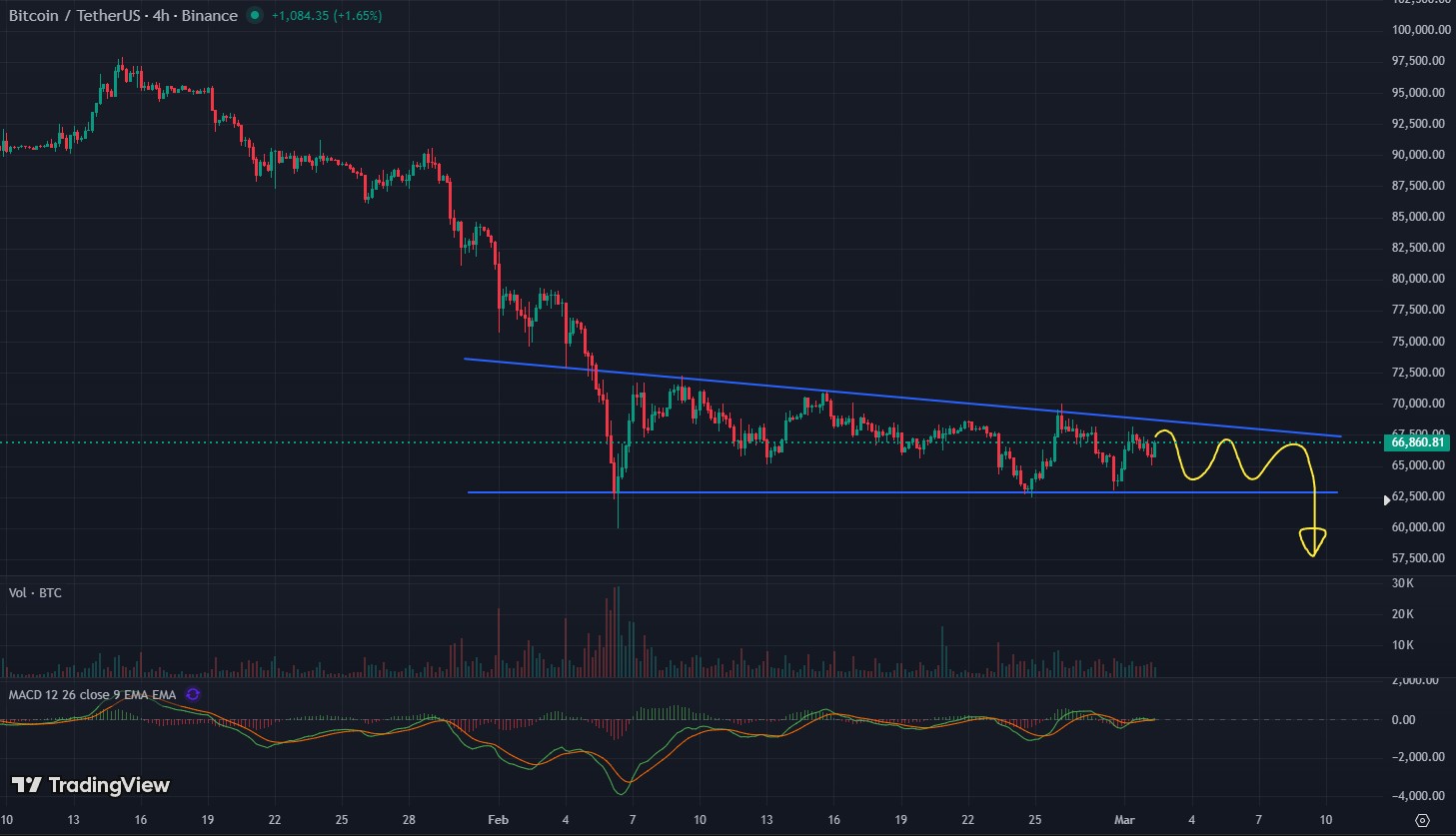Screen dimensions: 1456x836
Task: Open the MACD 12 26 indicator legend
Action: tap(92, 694)
